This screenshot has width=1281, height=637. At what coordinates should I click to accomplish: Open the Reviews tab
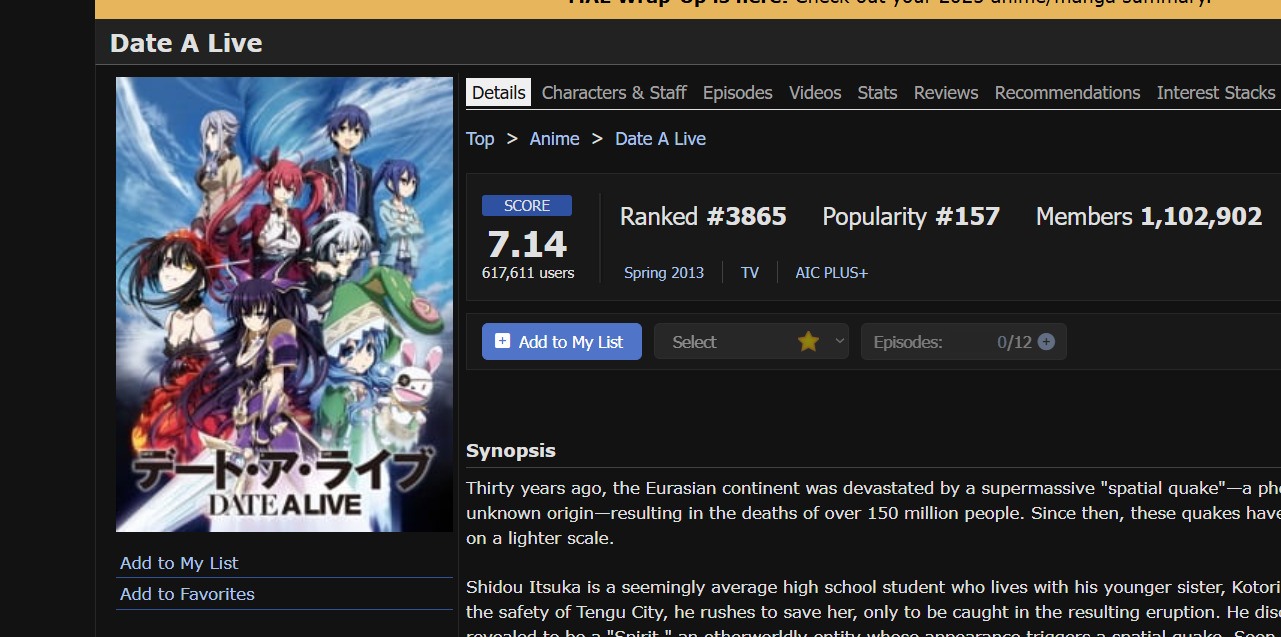coord(945,93)
